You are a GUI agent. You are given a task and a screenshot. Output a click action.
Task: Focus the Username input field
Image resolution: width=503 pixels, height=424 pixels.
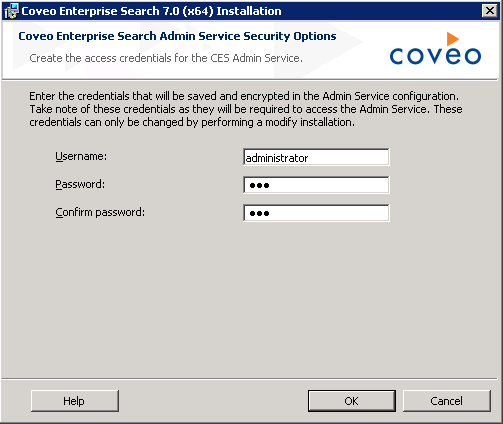point(316,157)
